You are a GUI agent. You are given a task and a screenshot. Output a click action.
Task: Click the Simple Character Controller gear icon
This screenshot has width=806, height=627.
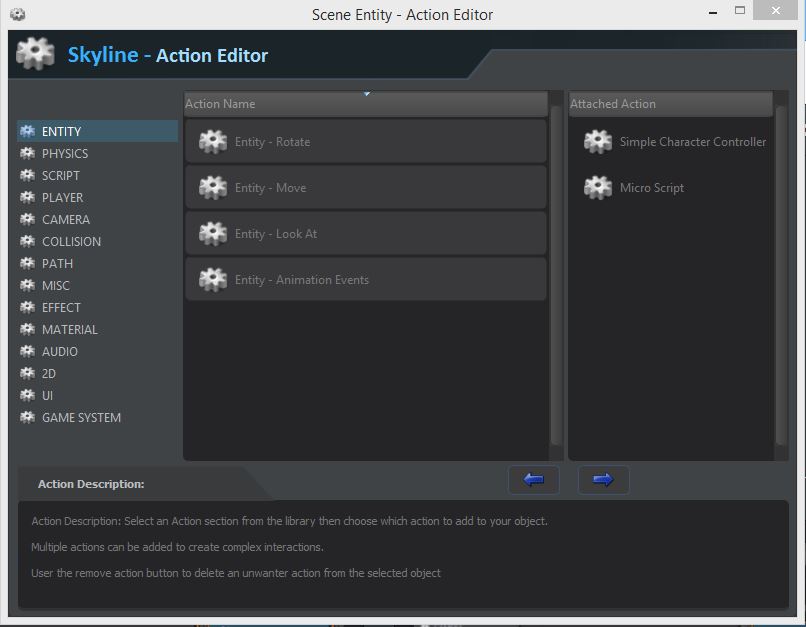[598, 142]
